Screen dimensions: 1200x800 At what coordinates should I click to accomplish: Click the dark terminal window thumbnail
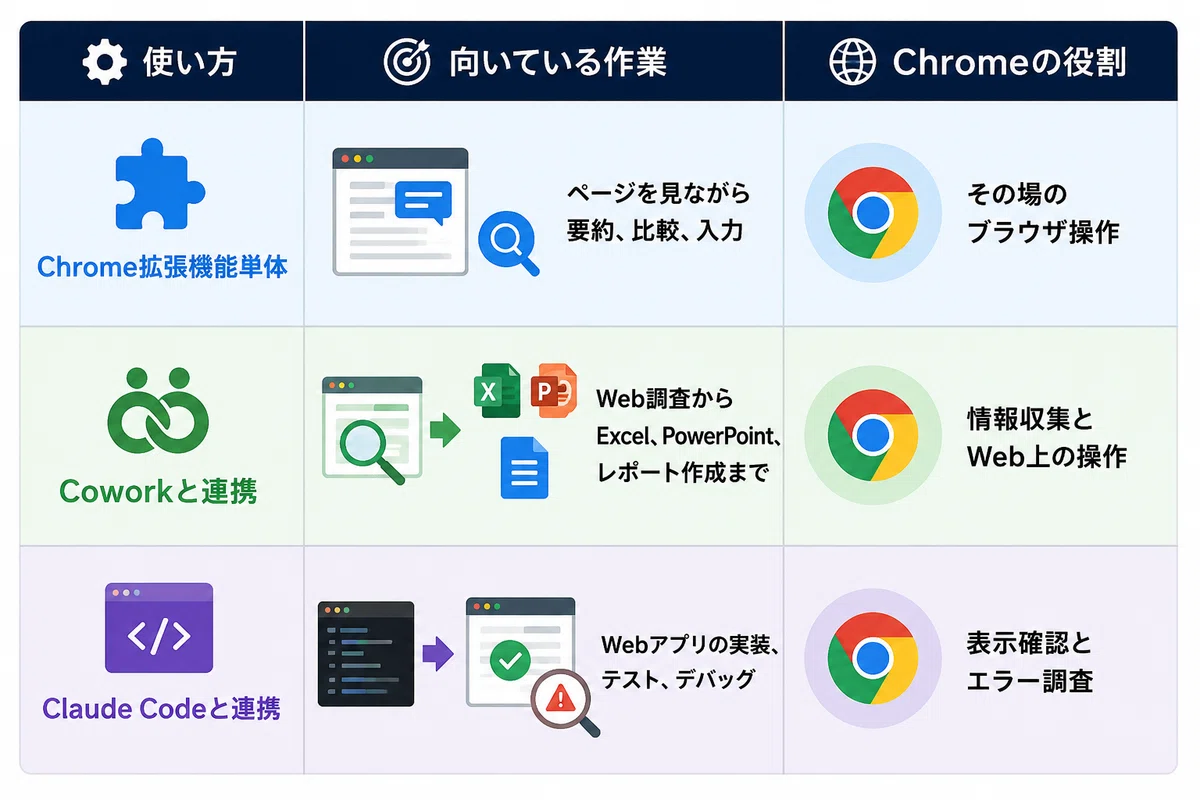click(x=366, y=654)
